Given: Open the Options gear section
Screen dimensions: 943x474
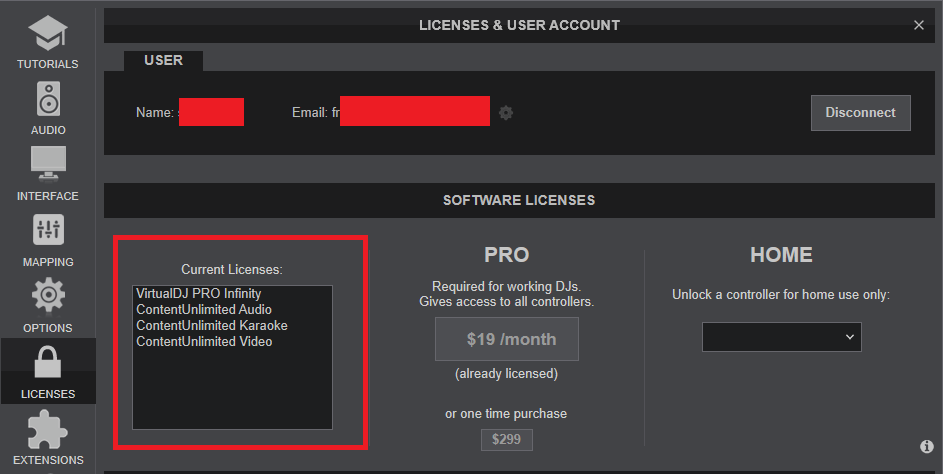Looking at the screenshot, I should (x=48, y=306).
